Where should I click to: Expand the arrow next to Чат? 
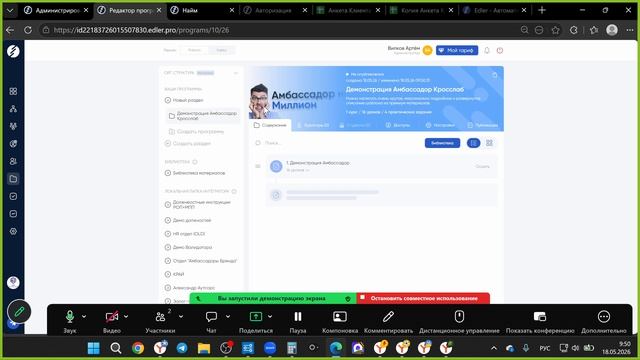pos(228,316)
